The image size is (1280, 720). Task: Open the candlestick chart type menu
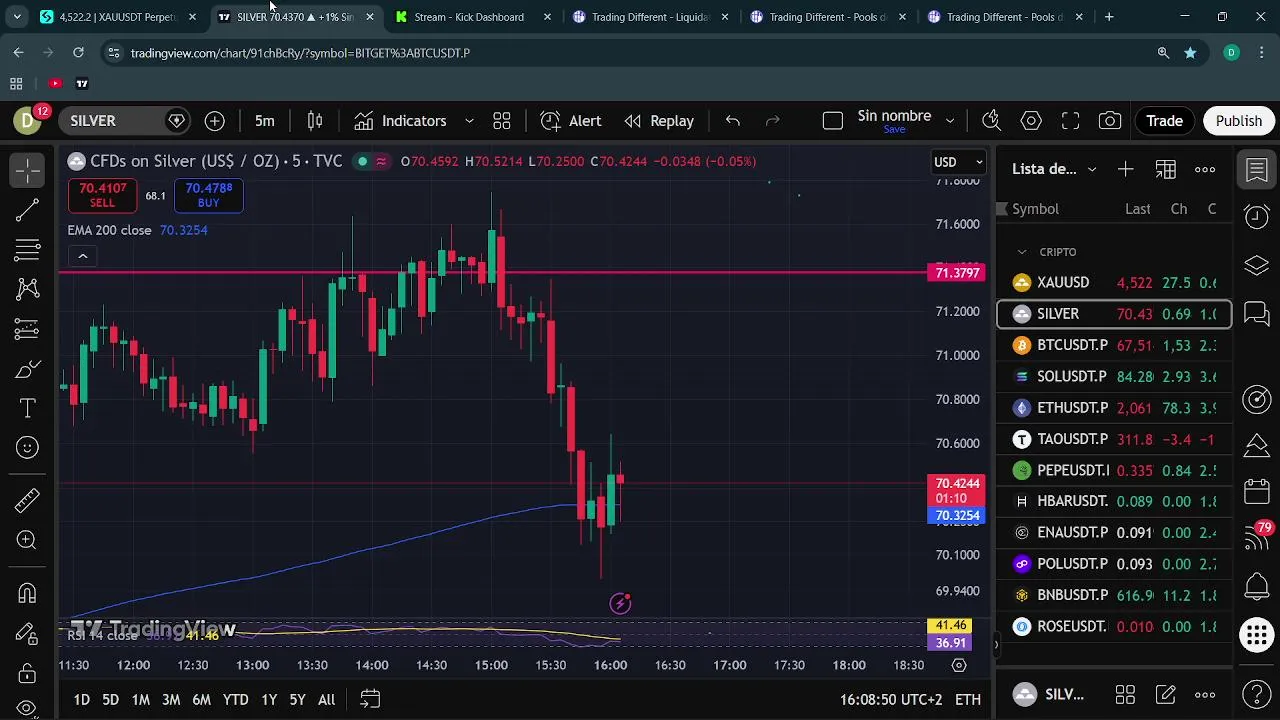pyautogui.click(x=315, y=121)
